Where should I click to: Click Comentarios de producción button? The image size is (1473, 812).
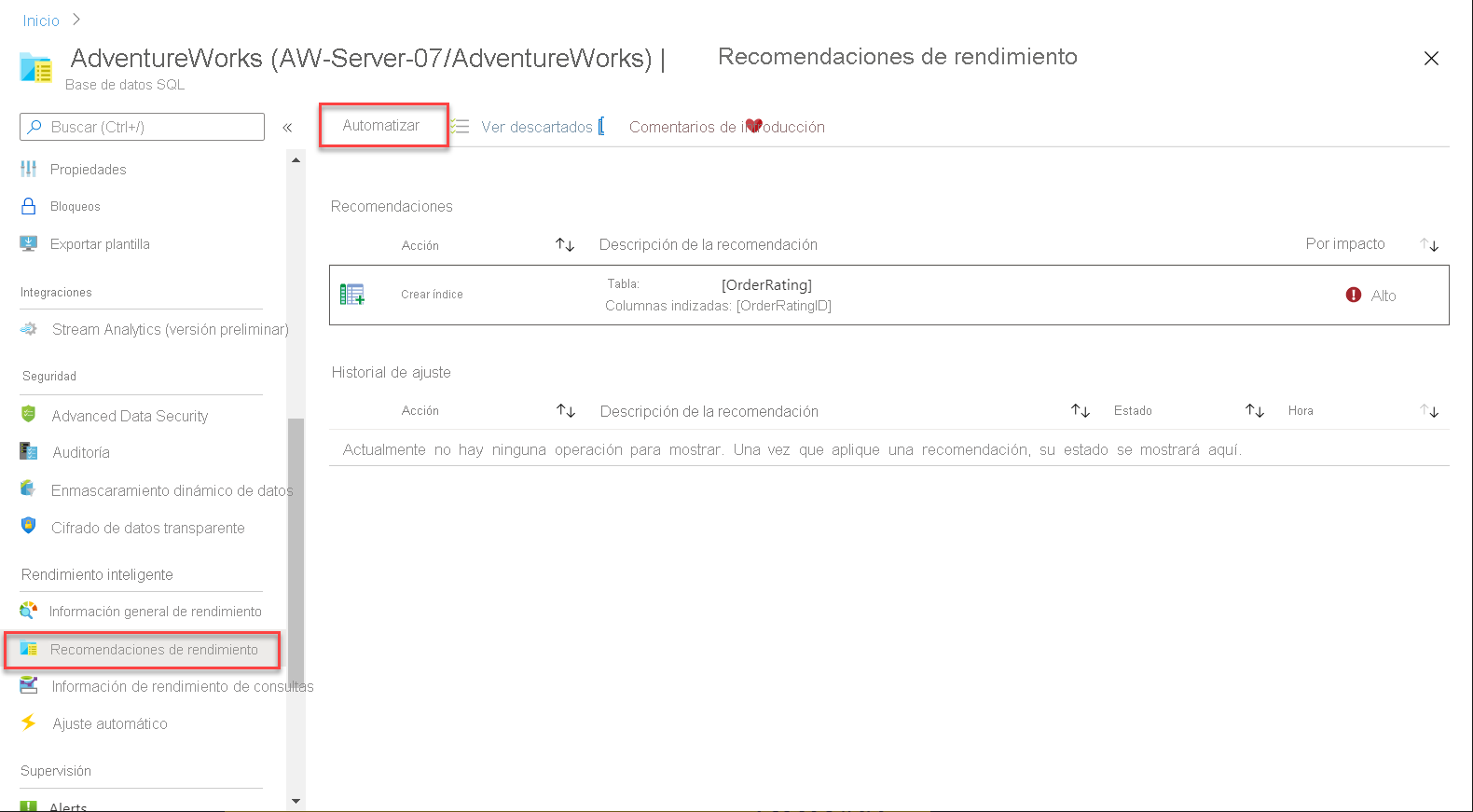click(x=727, y=127)
